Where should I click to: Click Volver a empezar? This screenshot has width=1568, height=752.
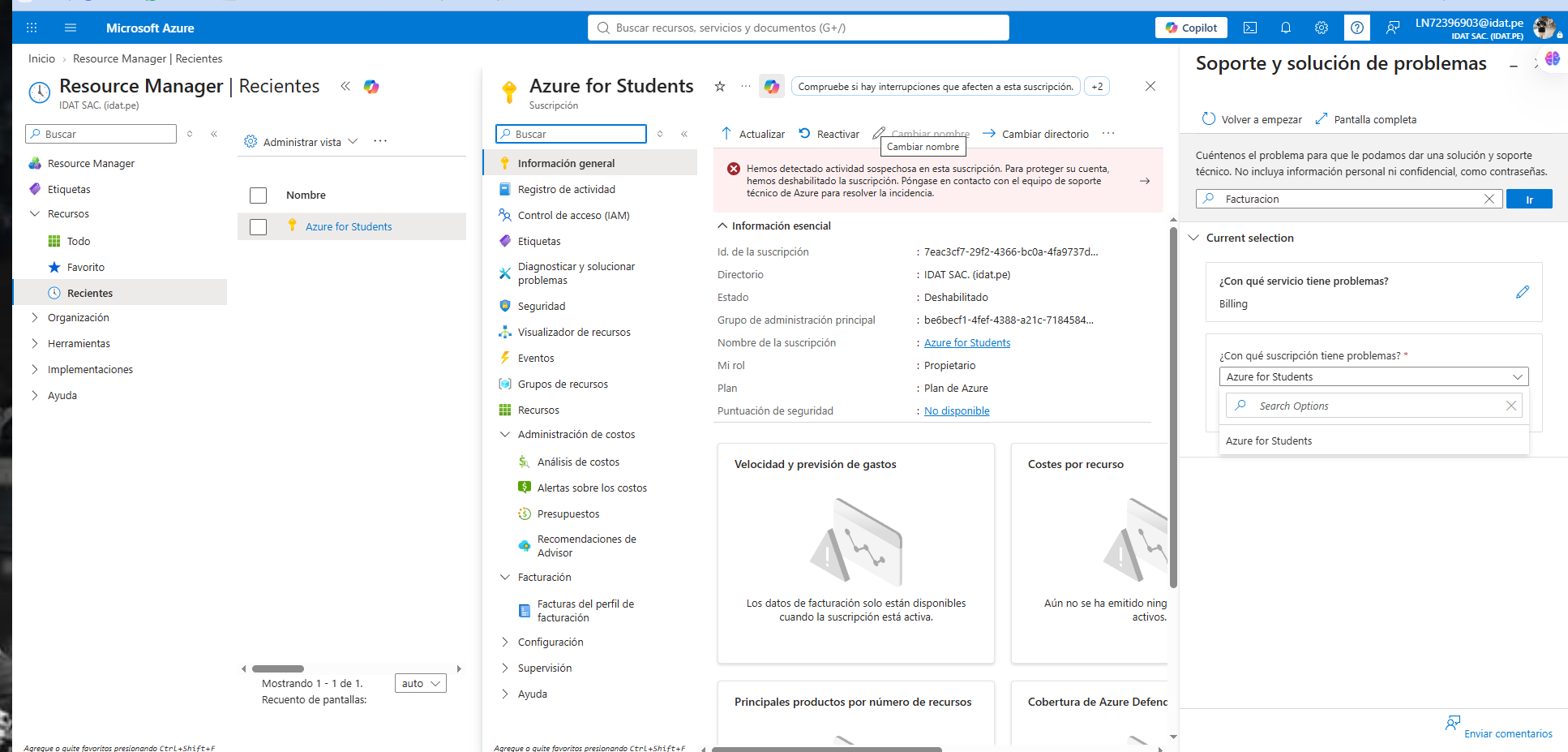click(x=1252, y=119)
